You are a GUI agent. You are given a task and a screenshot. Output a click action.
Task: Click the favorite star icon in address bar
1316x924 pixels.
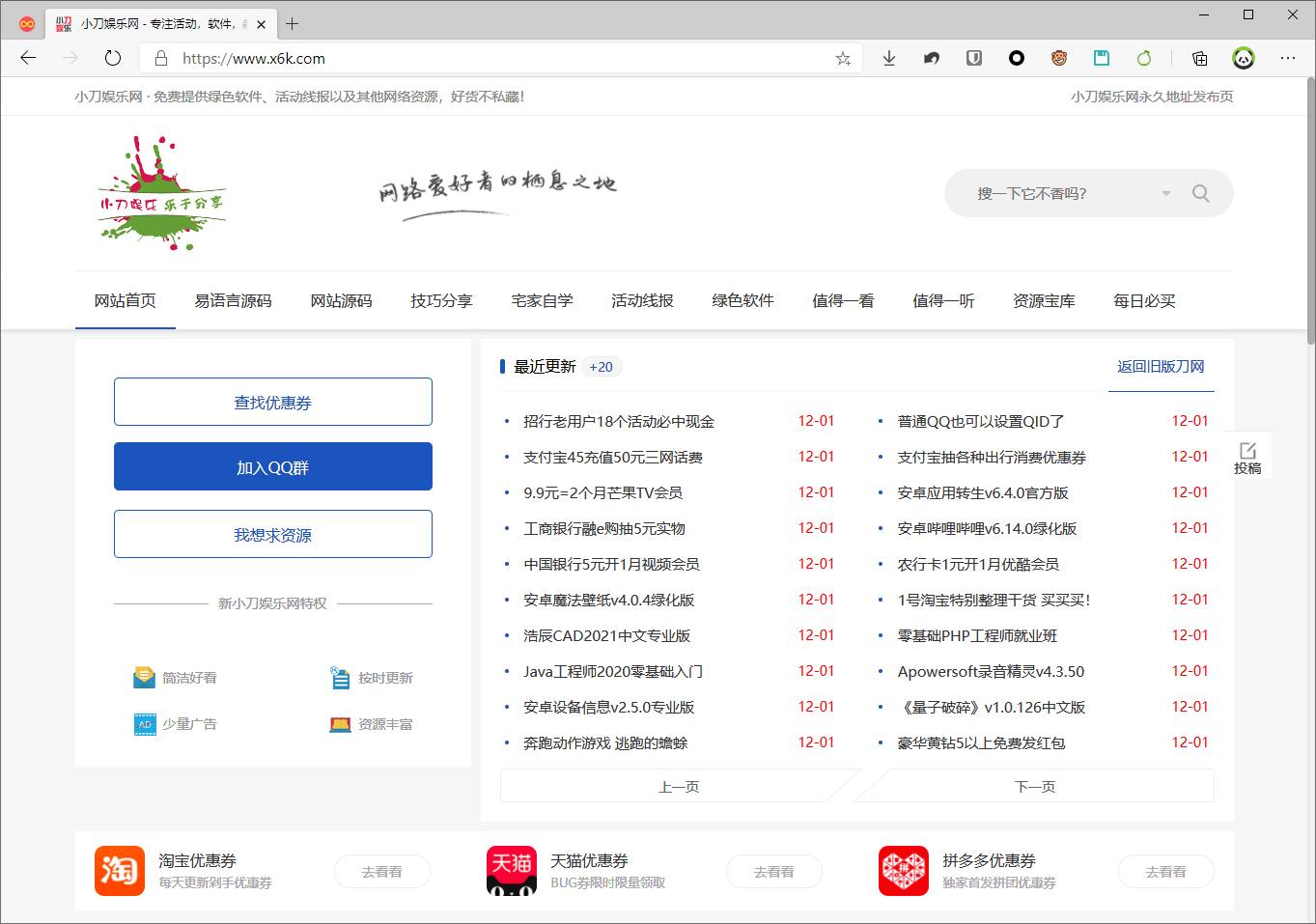tap(843, 59)
